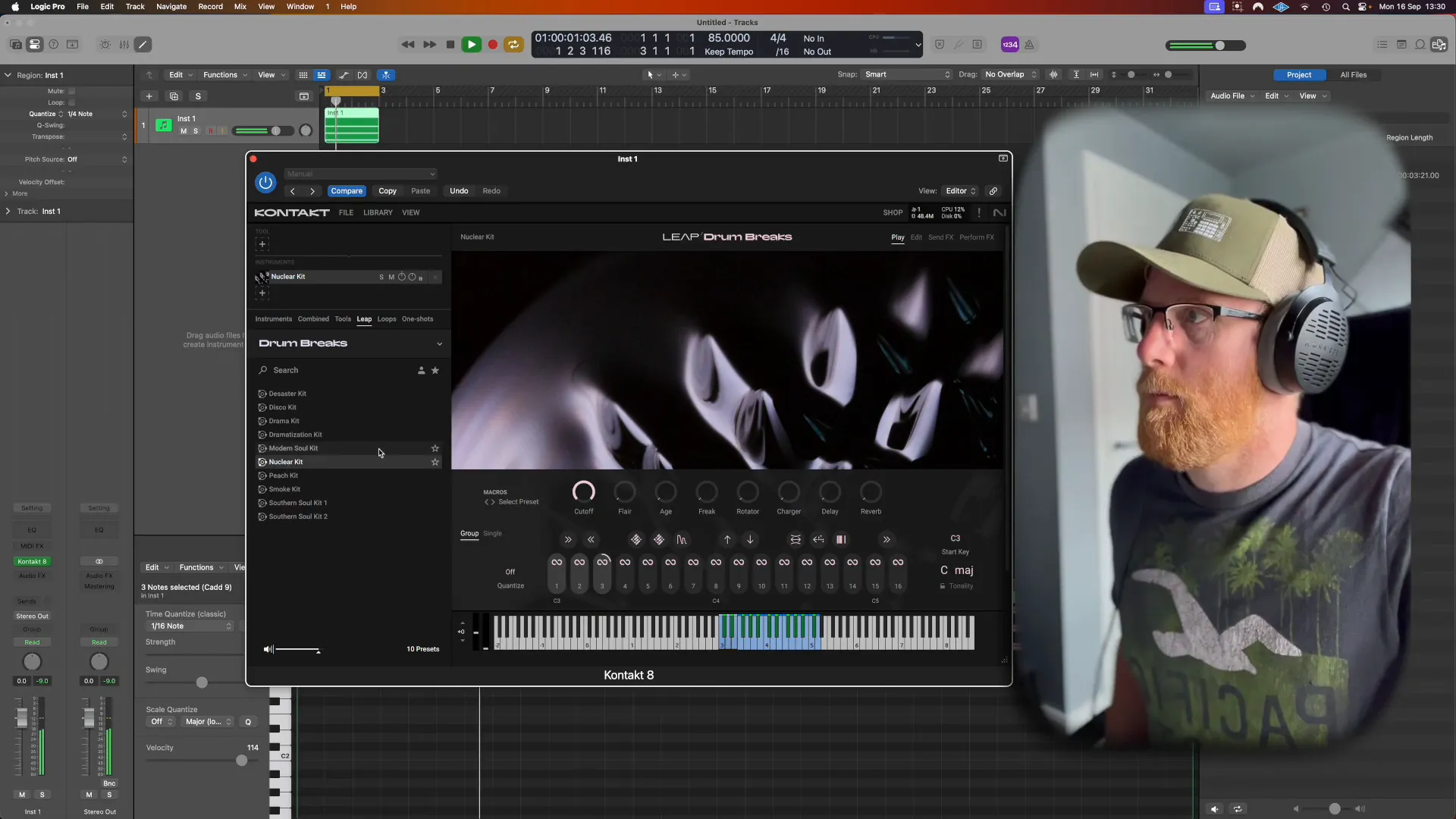Select next plugin preset arrow
The height and width of the screenshot is (819, 1456).
312,191
